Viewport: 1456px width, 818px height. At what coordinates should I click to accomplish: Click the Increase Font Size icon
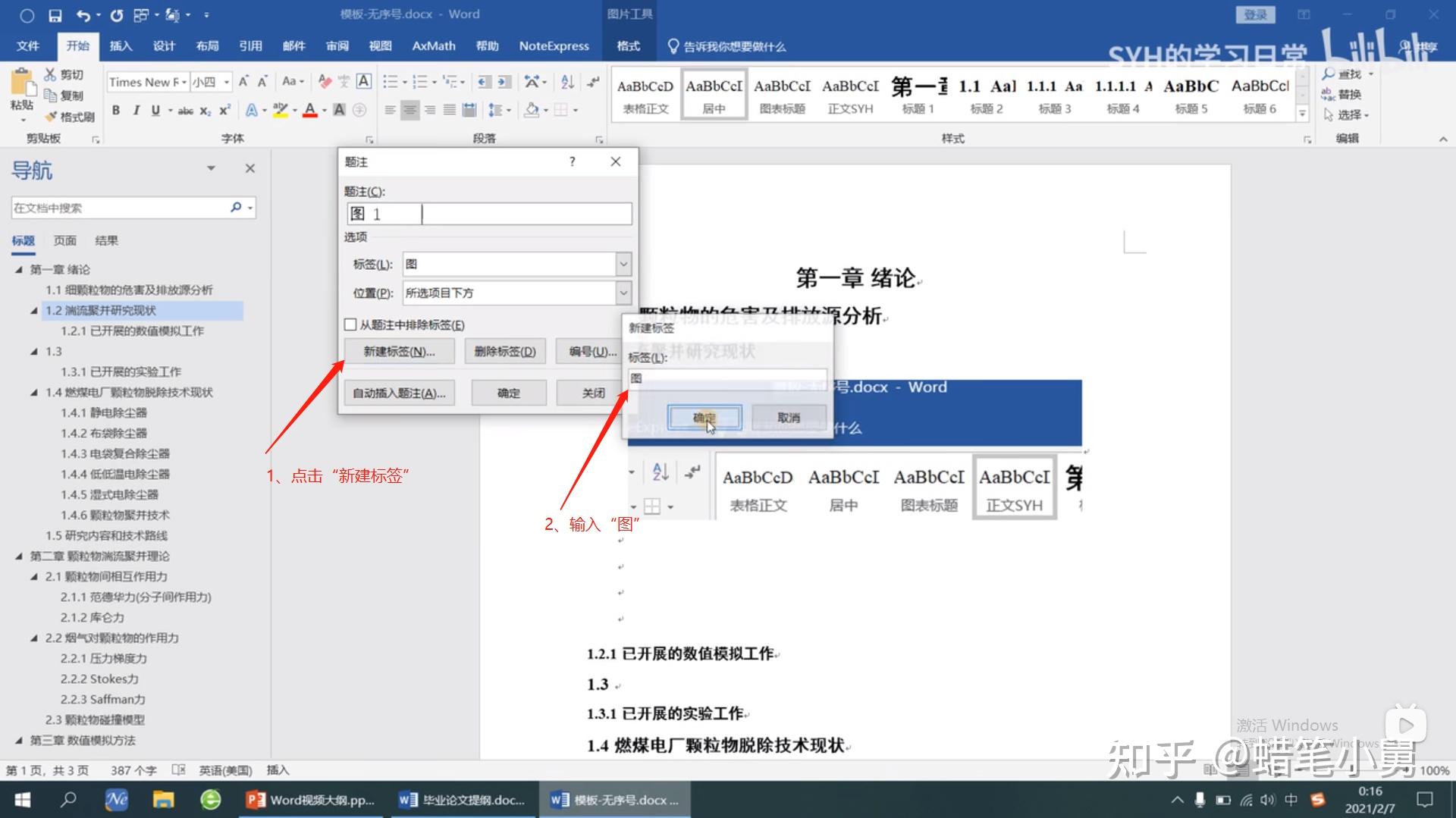coord(243,81)
